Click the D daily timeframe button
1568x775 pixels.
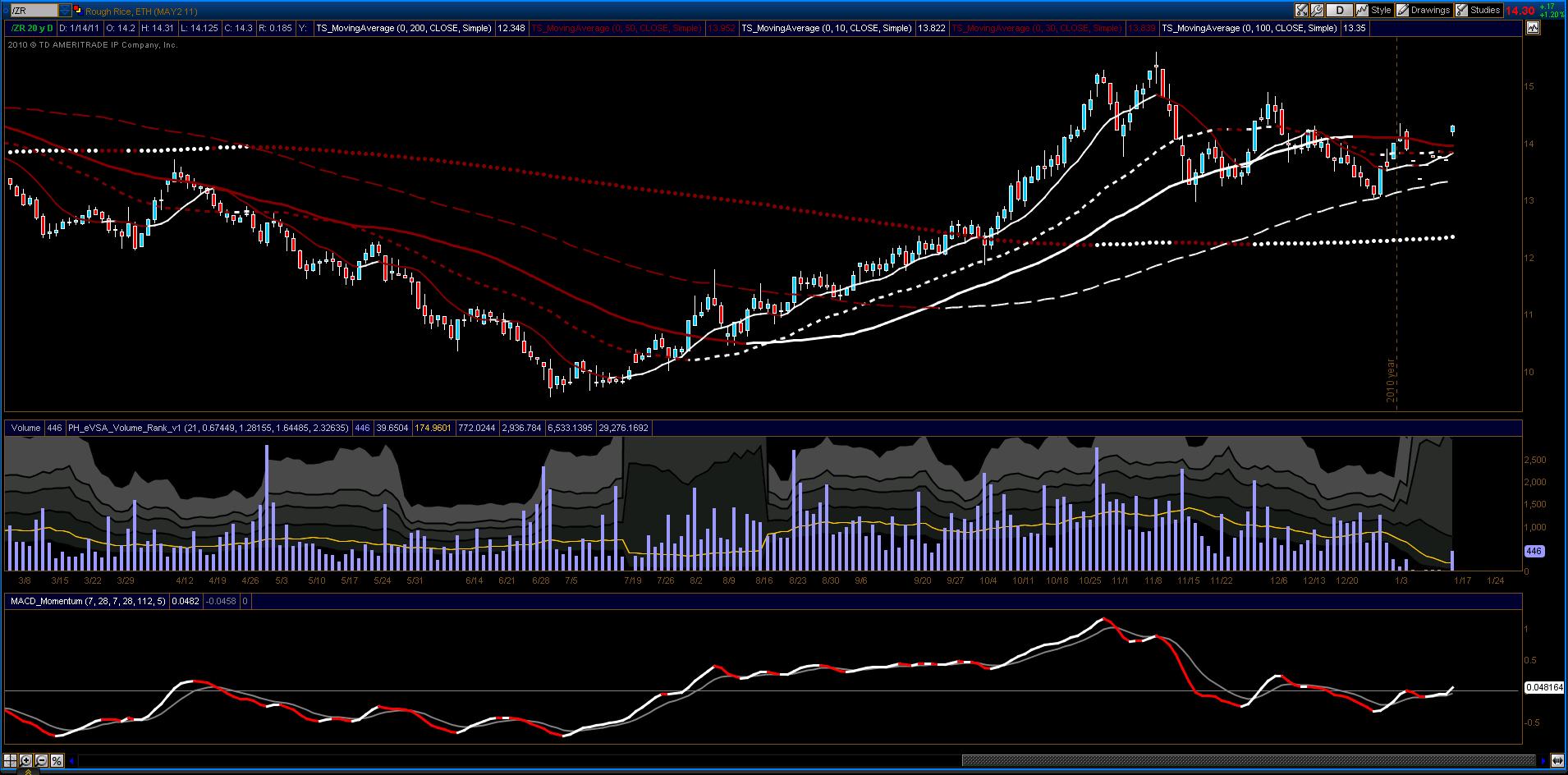point(1341,11)
